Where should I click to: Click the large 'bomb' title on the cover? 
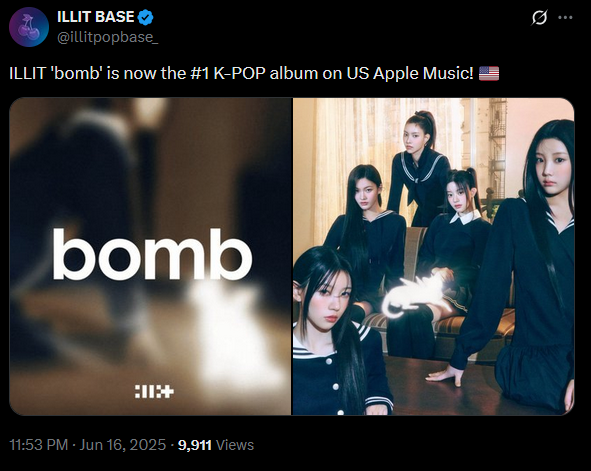coord(152,254)
